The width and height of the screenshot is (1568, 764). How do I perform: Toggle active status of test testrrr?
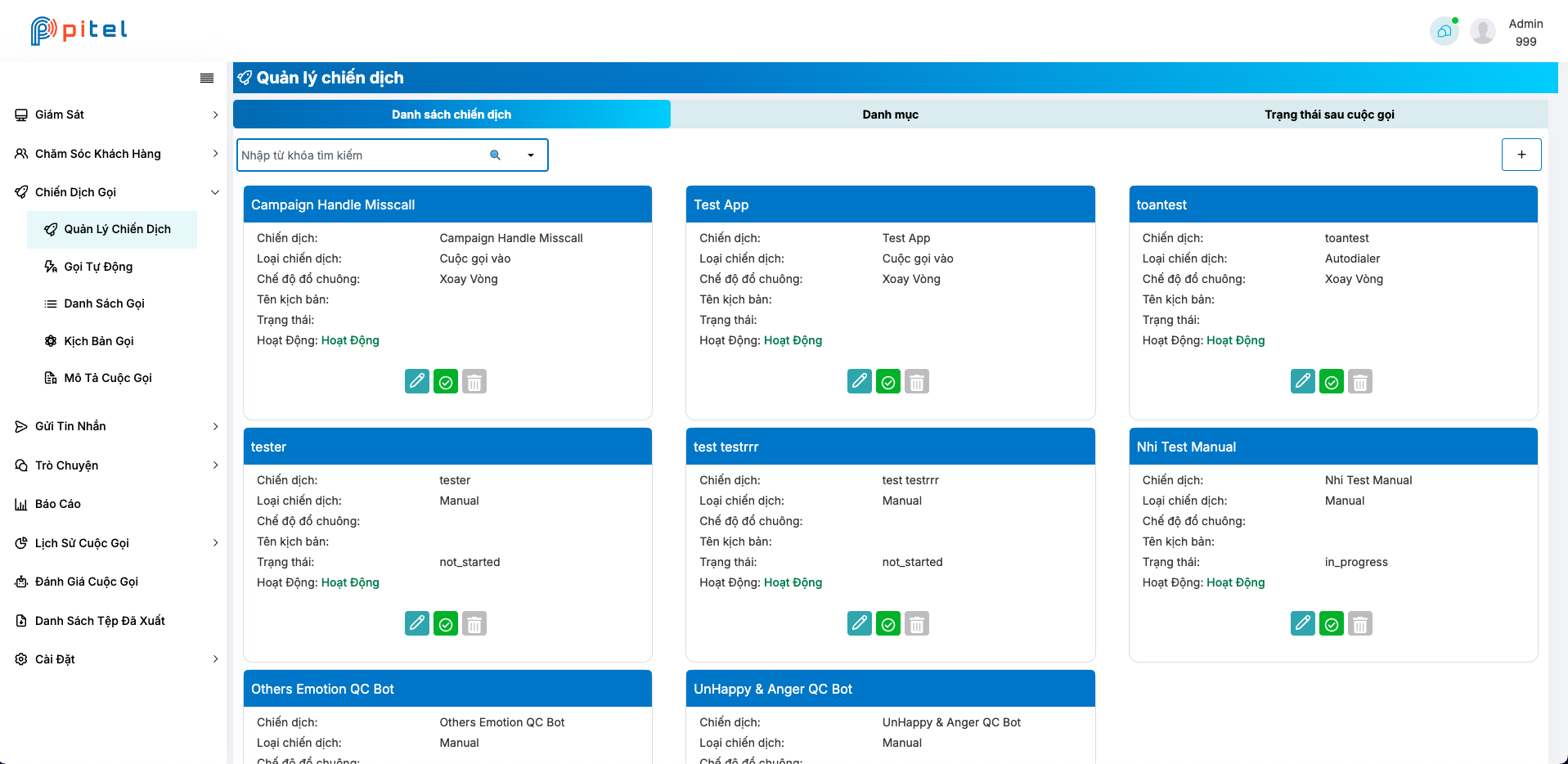pos(888,623)
